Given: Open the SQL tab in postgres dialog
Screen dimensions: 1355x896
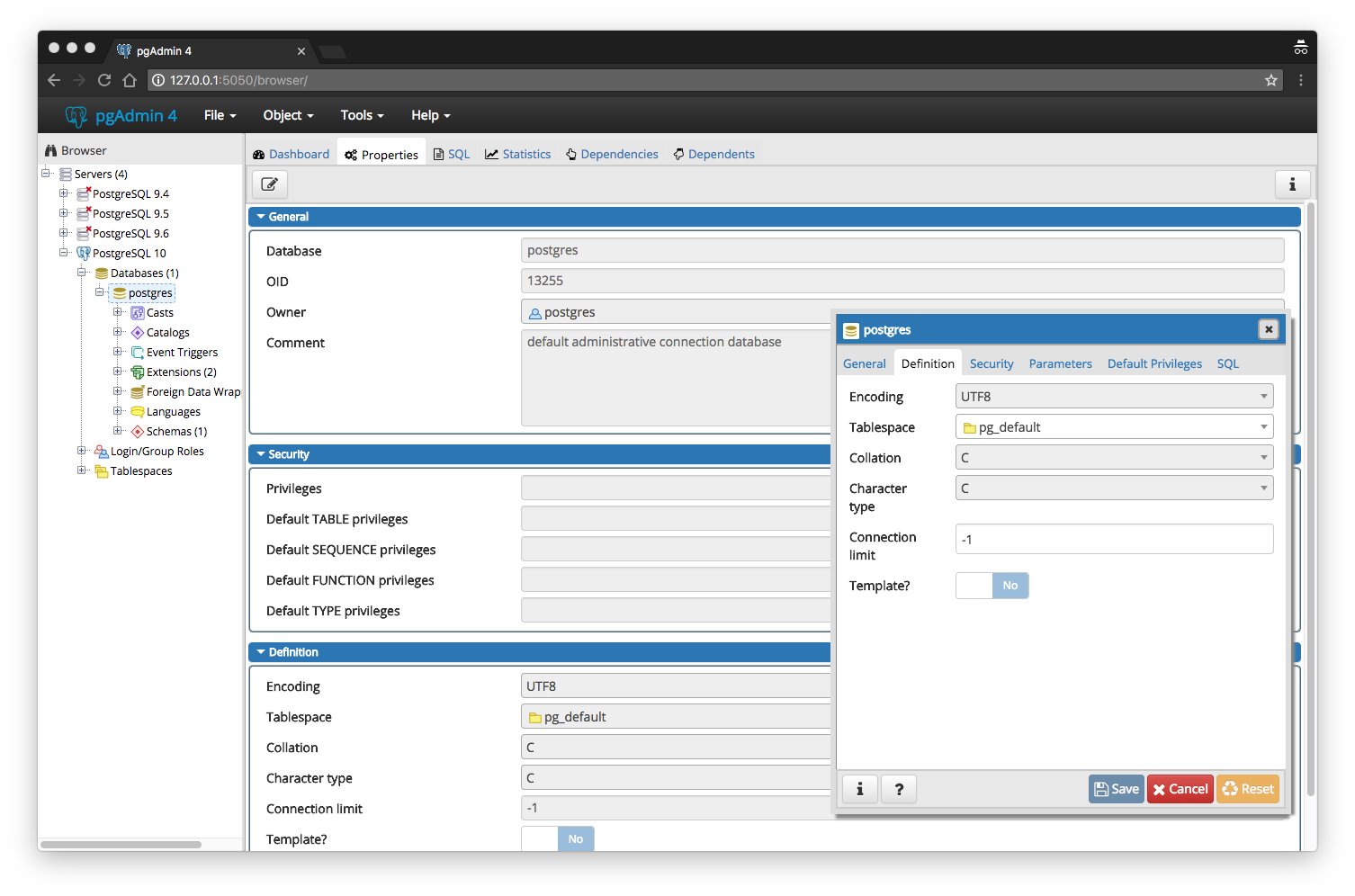Looking at the screenshot, I should (1227, 363).
